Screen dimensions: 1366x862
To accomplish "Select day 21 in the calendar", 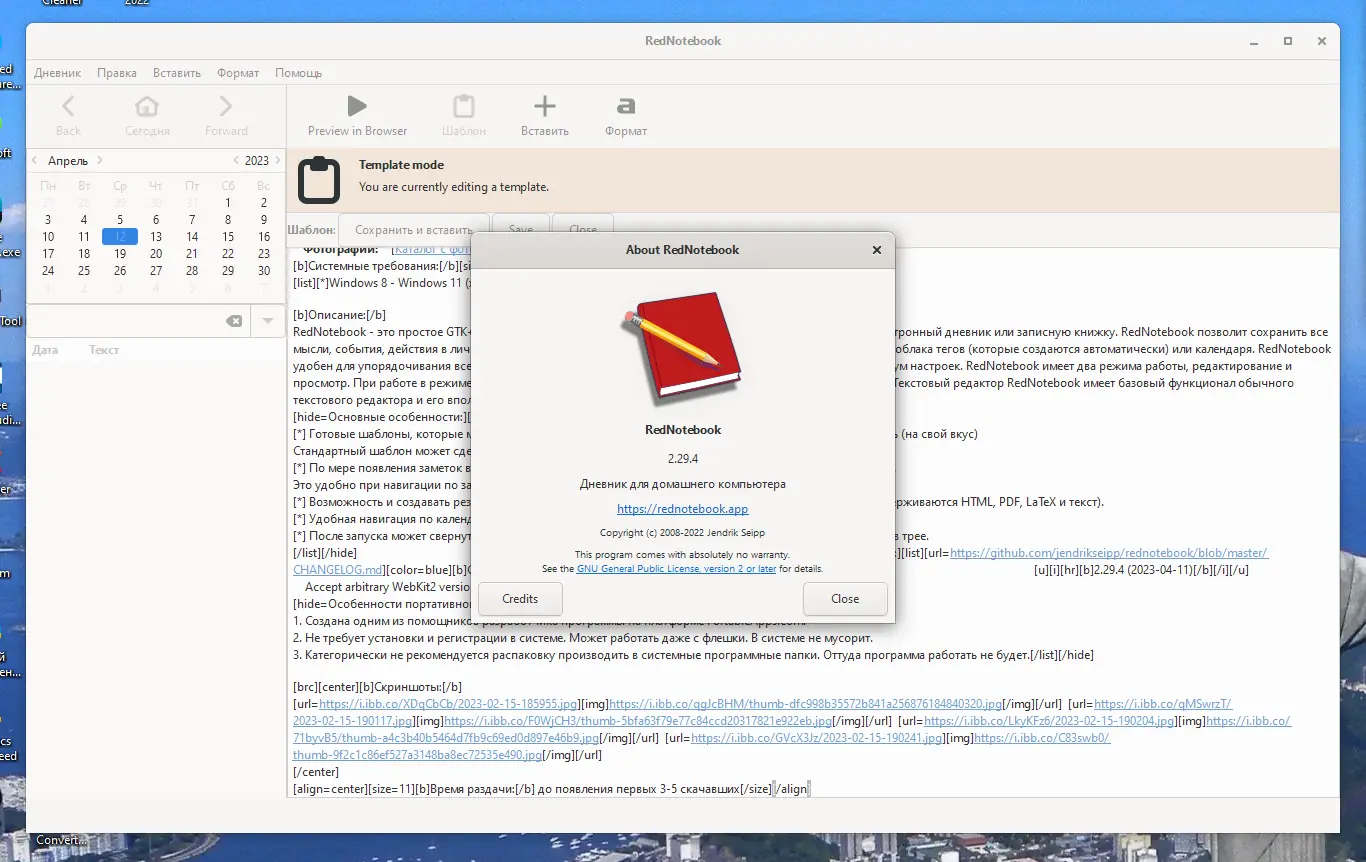I will pyautogui.click(x=192, y=254).
